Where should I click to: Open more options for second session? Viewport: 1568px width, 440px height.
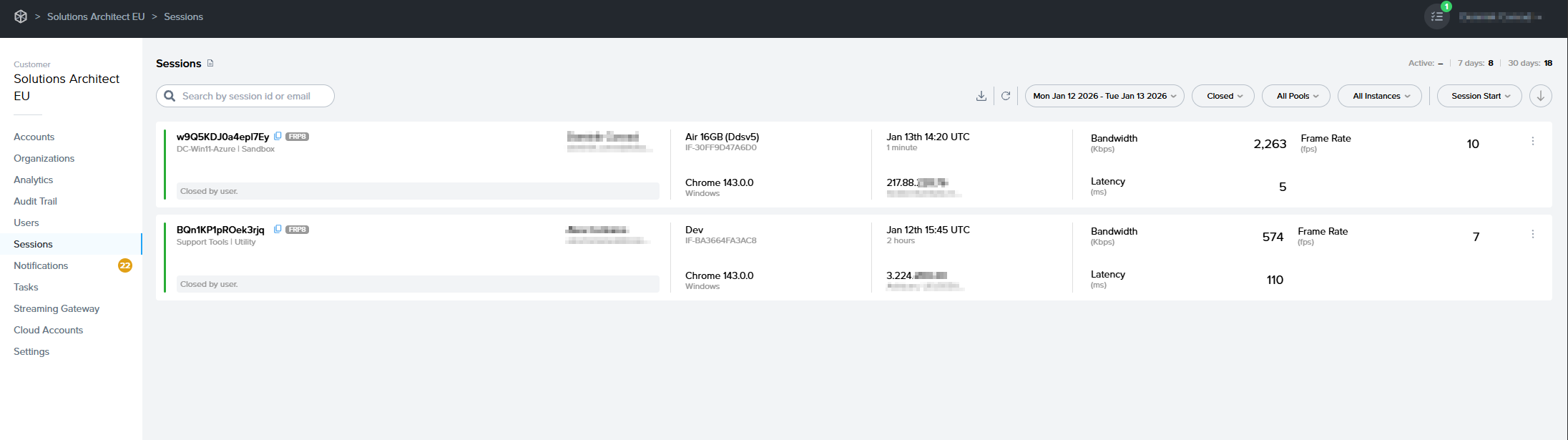coord(1532,235)
